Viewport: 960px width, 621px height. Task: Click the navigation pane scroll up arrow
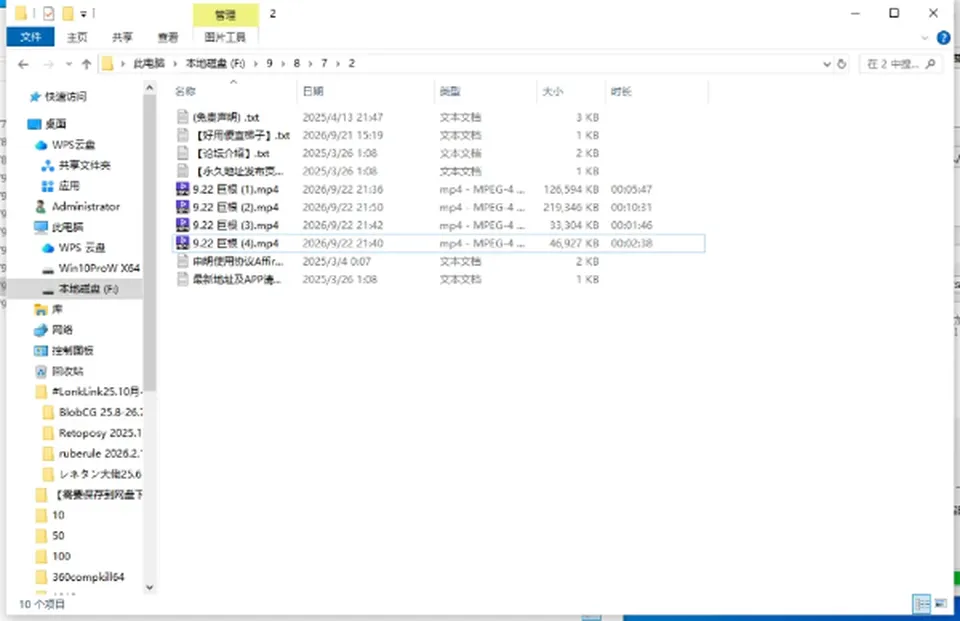pos(149,88)
